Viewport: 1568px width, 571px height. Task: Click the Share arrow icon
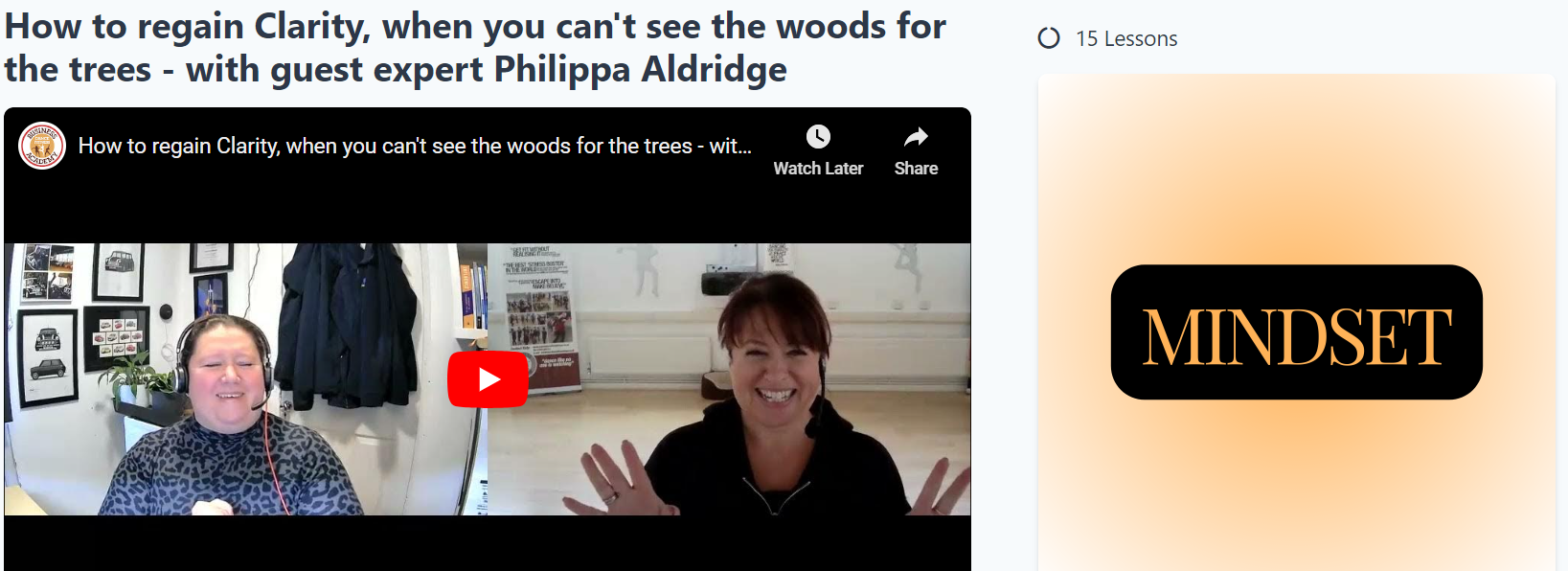point(916,137)
